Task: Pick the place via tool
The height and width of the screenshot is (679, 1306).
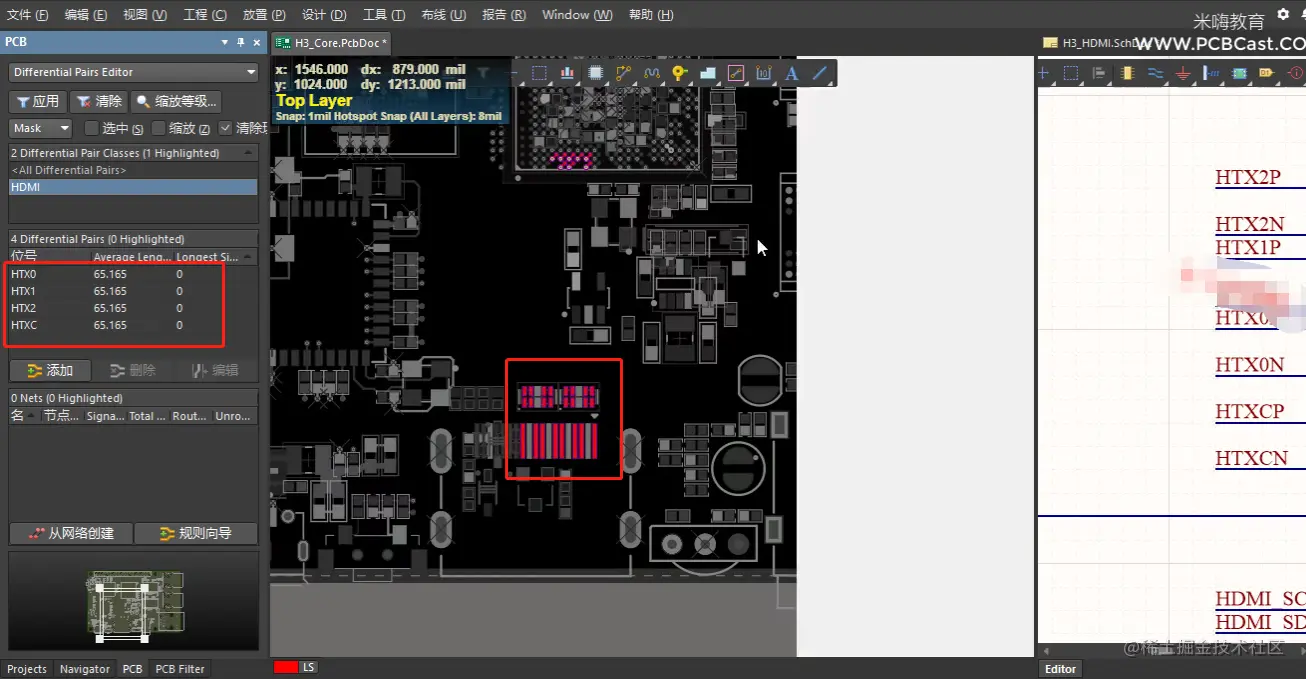Action: (679, 73)
